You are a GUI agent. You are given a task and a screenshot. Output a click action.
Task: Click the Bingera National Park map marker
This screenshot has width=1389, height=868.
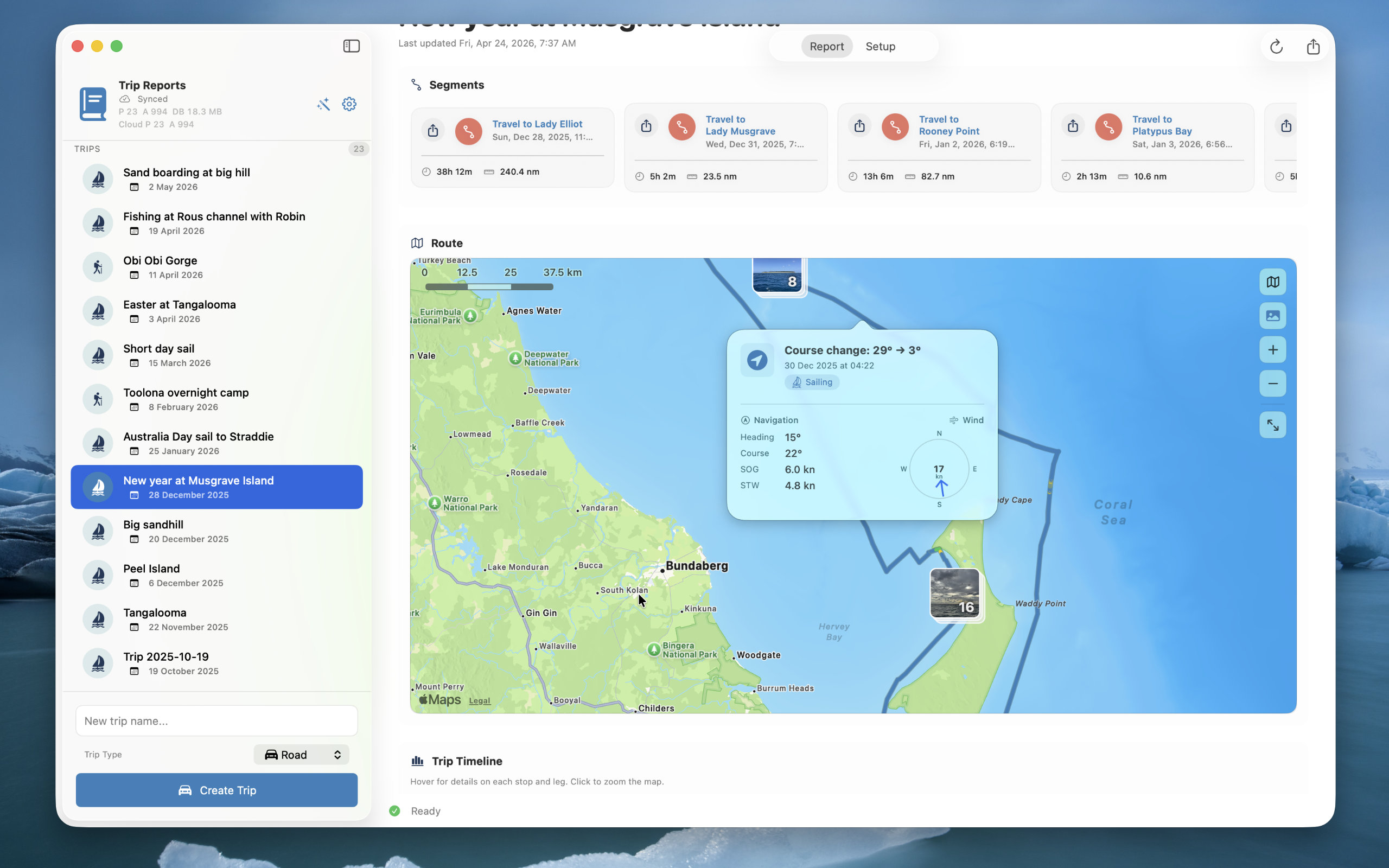pyautogui.click(x=654, y=649)
